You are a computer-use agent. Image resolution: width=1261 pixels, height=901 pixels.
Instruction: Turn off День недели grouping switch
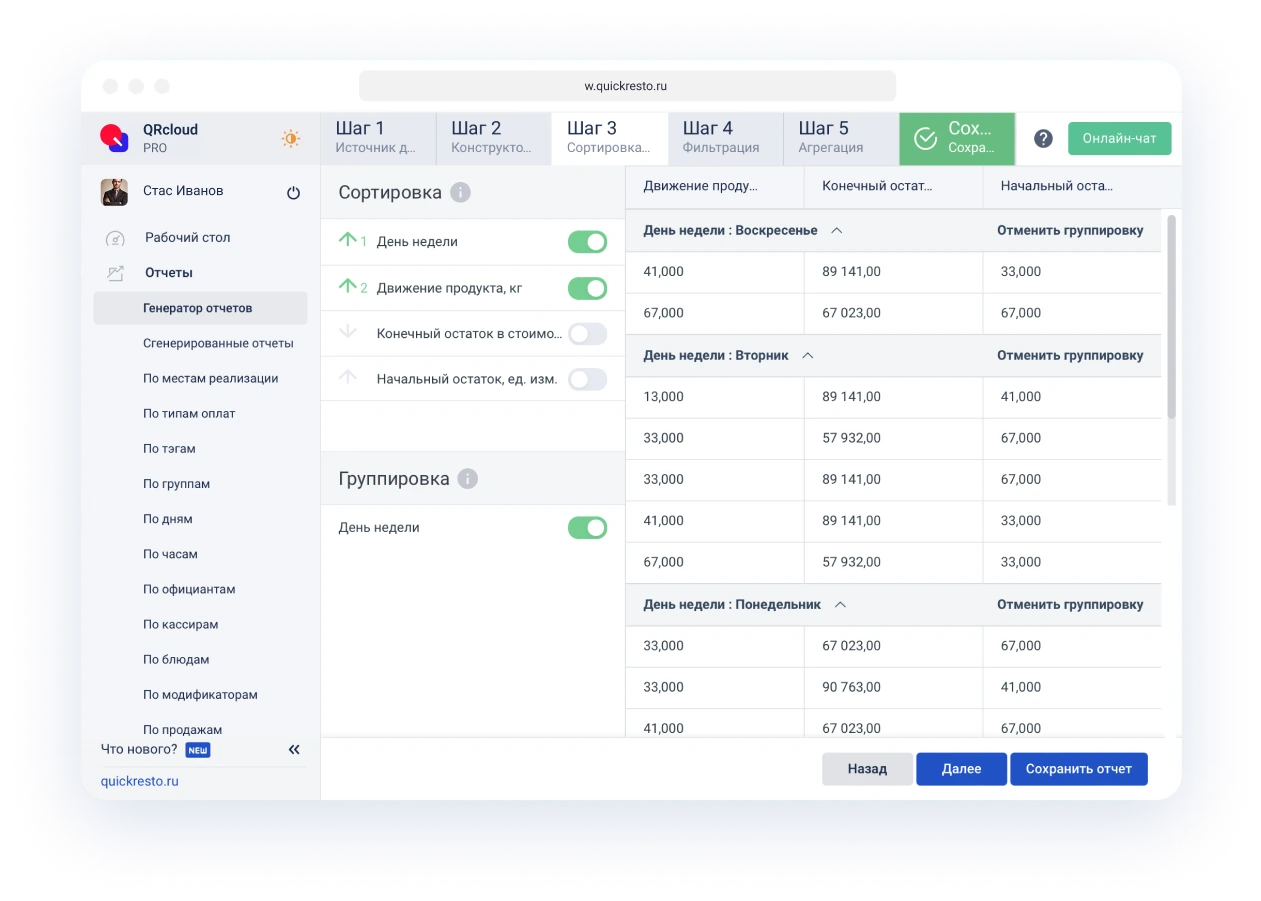coord(587,527)
